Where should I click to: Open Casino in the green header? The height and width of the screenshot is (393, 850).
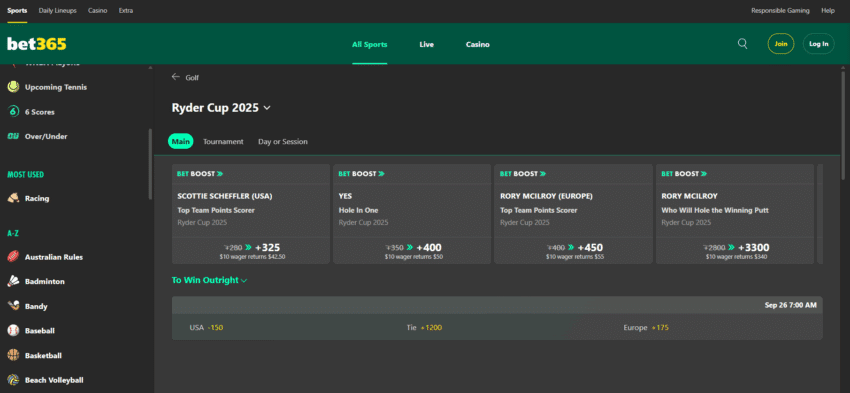478,44
